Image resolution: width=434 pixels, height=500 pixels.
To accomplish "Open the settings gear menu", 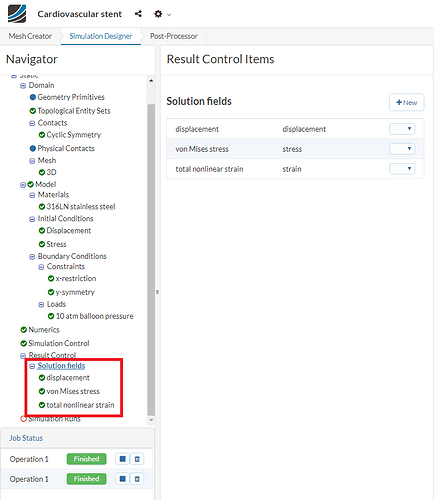I will (158, 14).
